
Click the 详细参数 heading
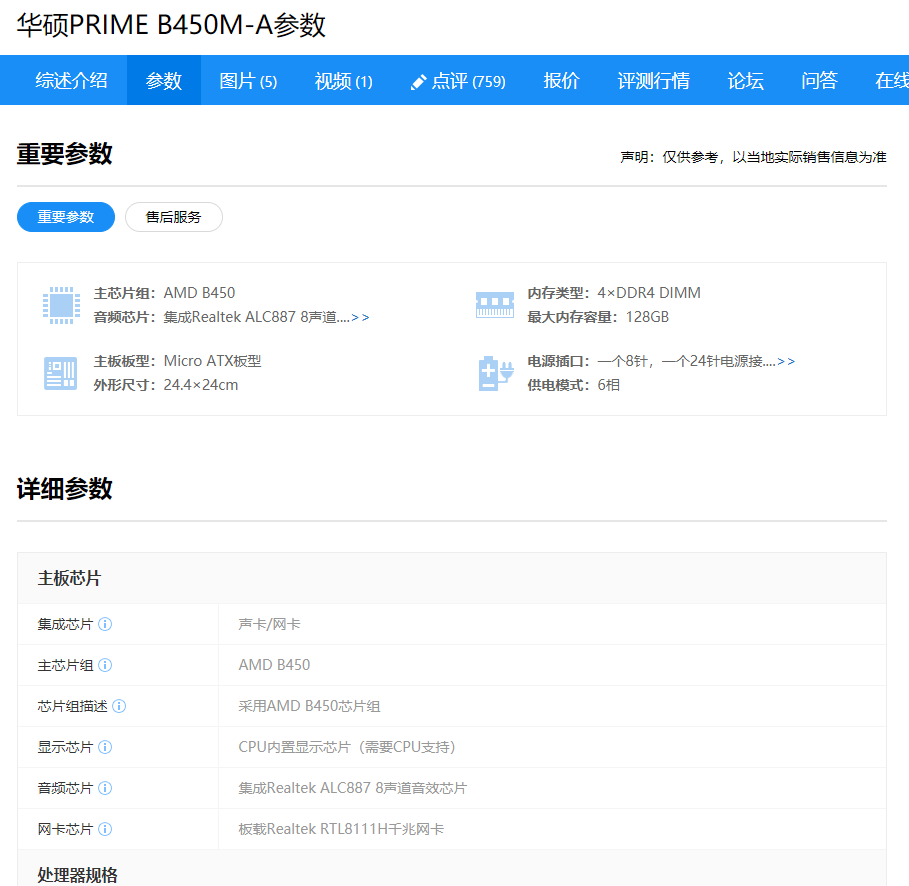[x=64, y=489]
